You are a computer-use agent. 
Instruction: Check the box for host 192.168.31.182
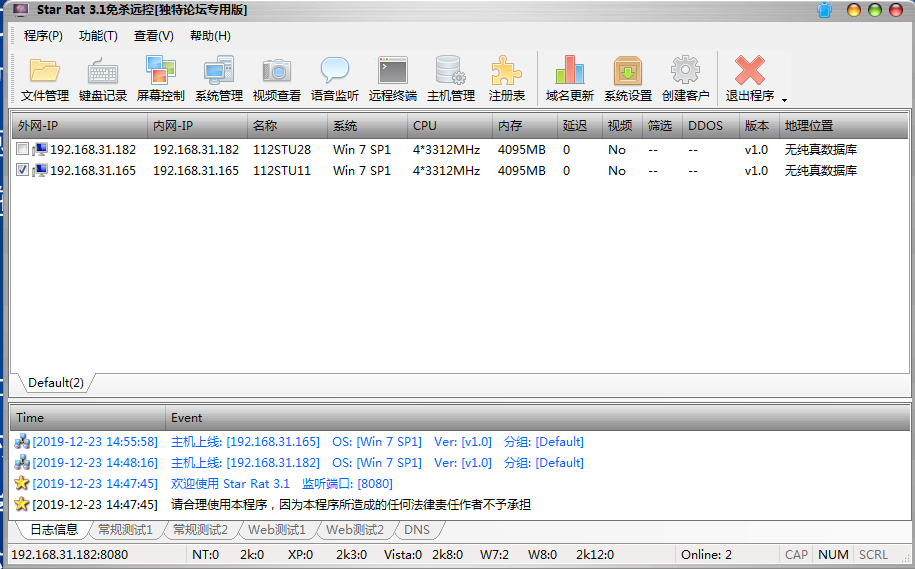coord(22,149)
